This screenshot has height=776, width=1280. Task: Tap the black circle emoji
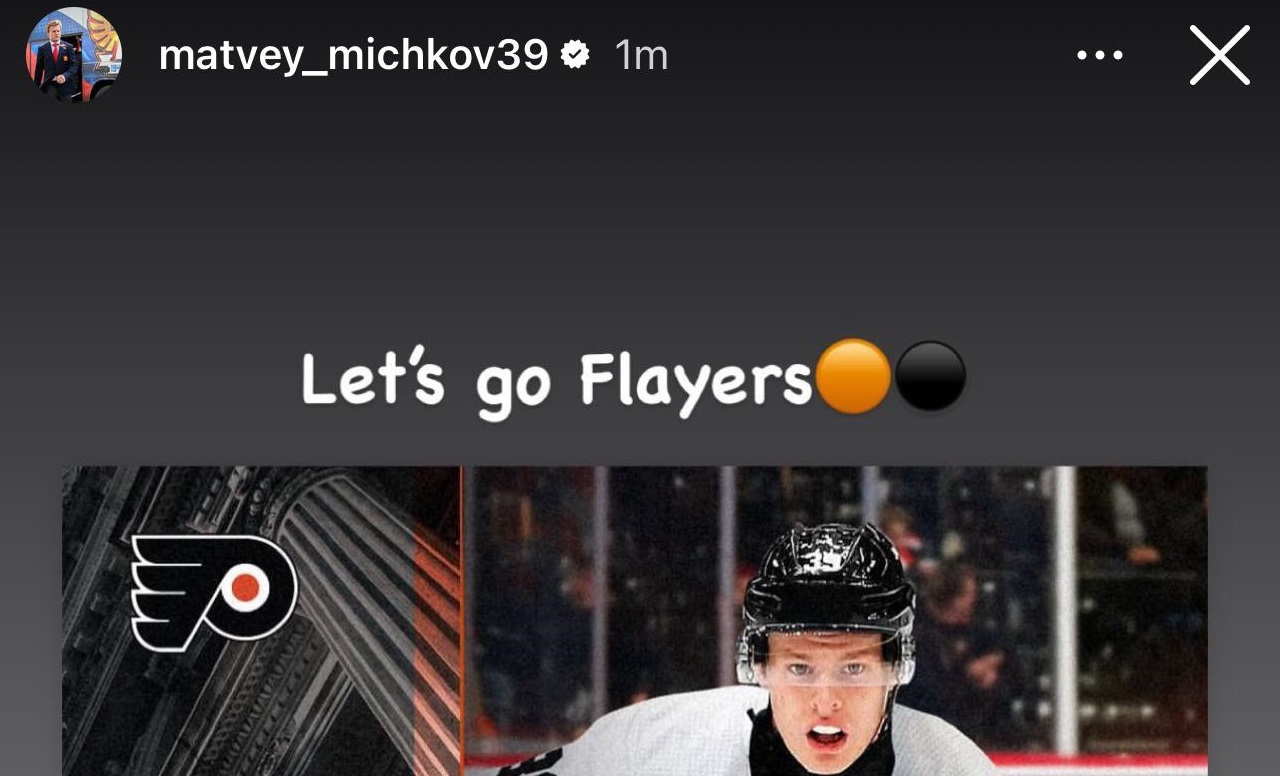pyautogui.click(x=929, y=377)
